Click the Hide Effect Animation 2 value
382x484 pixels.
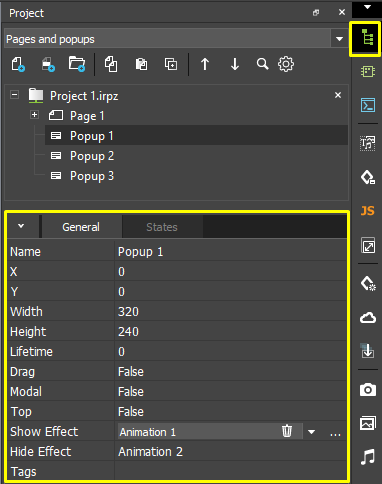[231, 452]
